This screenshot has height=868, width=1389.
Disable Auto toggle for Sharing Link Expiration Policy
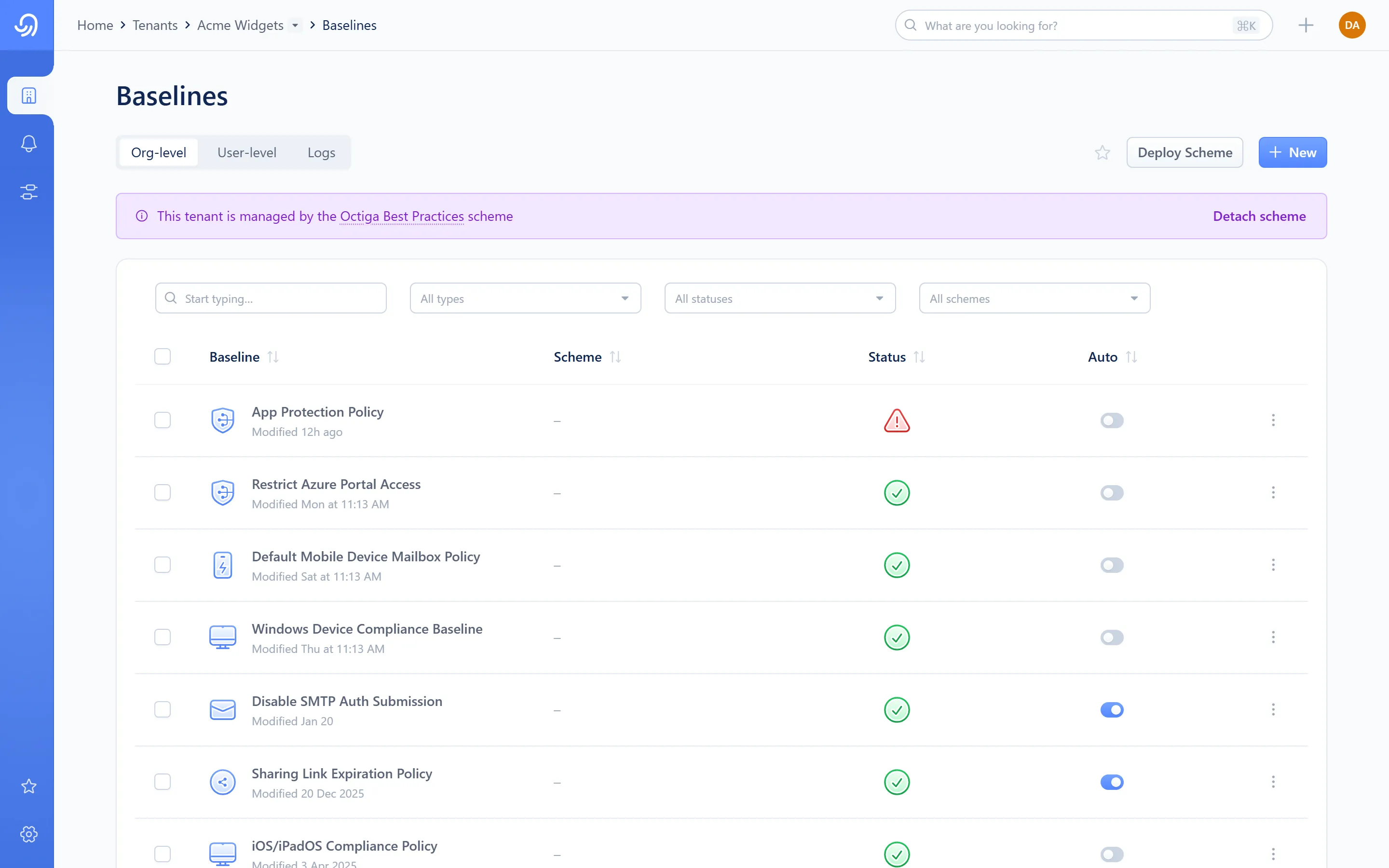tap(1112, 782)
